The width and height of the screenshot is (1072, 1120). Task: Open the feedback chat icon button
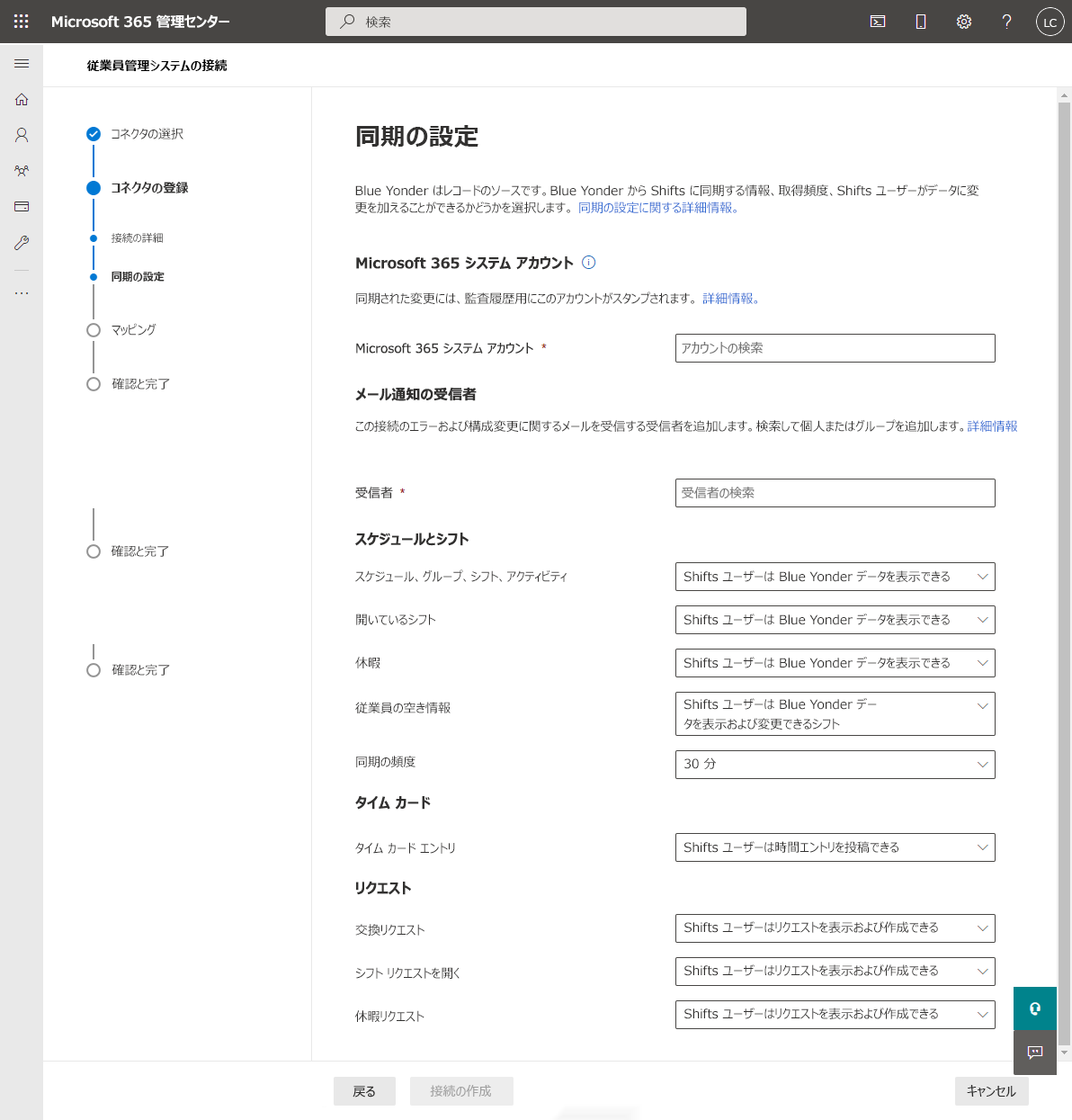pyautogui.click(x=1034, y=1053)
